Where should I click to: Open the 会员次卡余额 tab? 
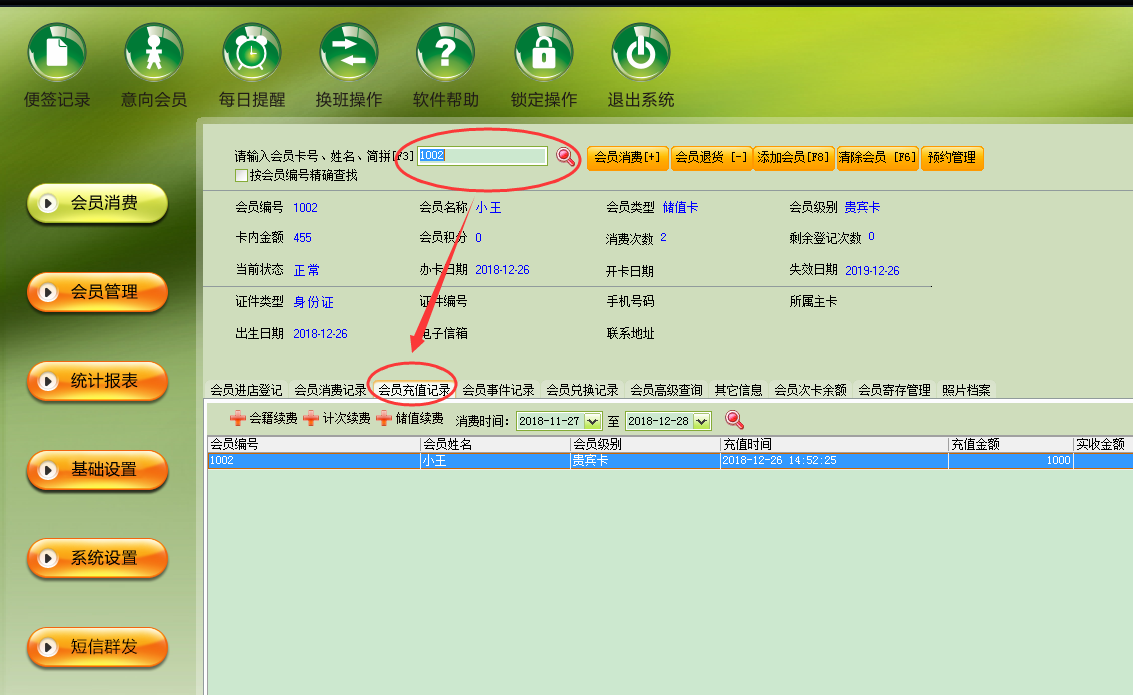click(811, 390)
